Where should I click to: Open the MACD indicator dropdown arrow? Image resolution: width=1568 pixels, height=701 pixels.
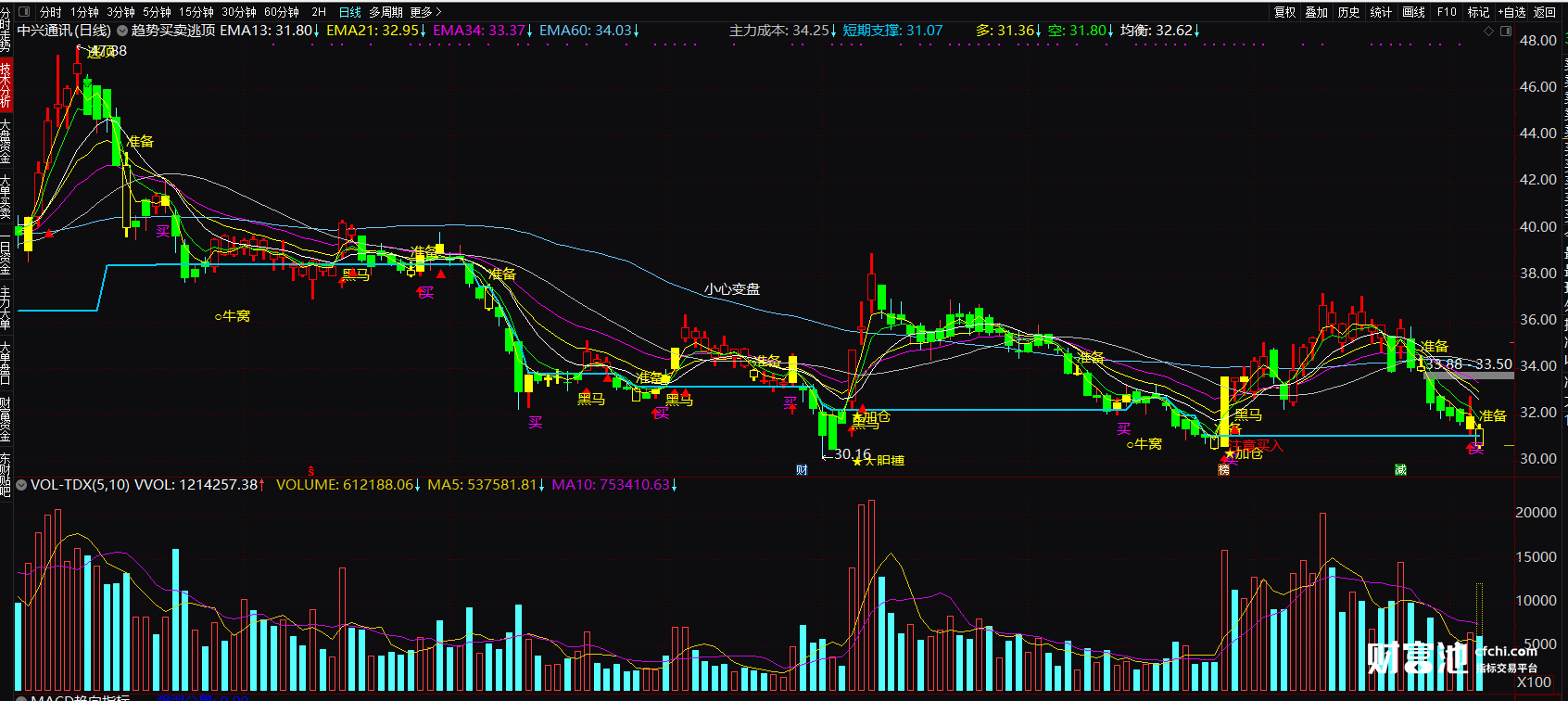pyautogui.click(x=21, y=697)
